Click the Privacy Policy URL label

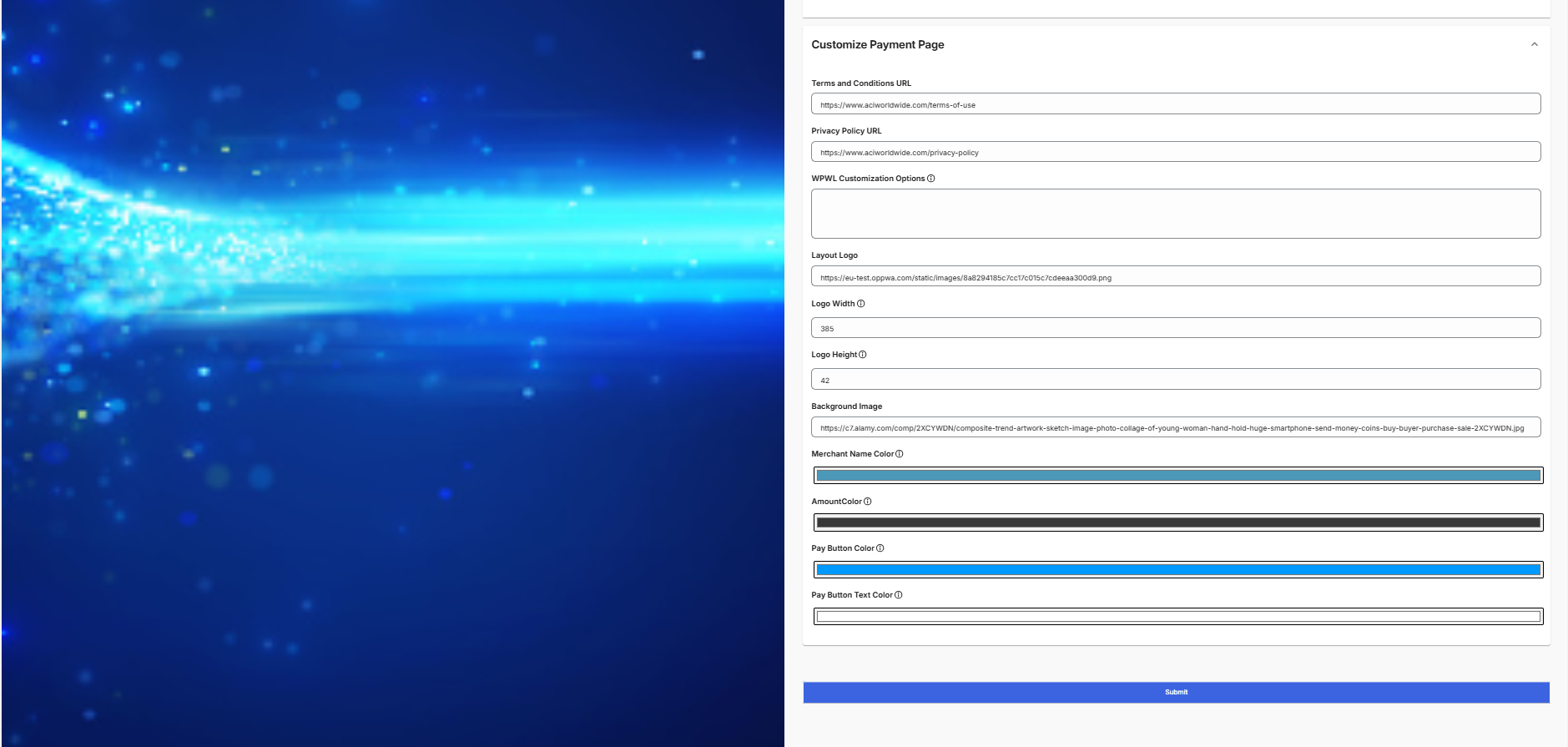(846, 131)
